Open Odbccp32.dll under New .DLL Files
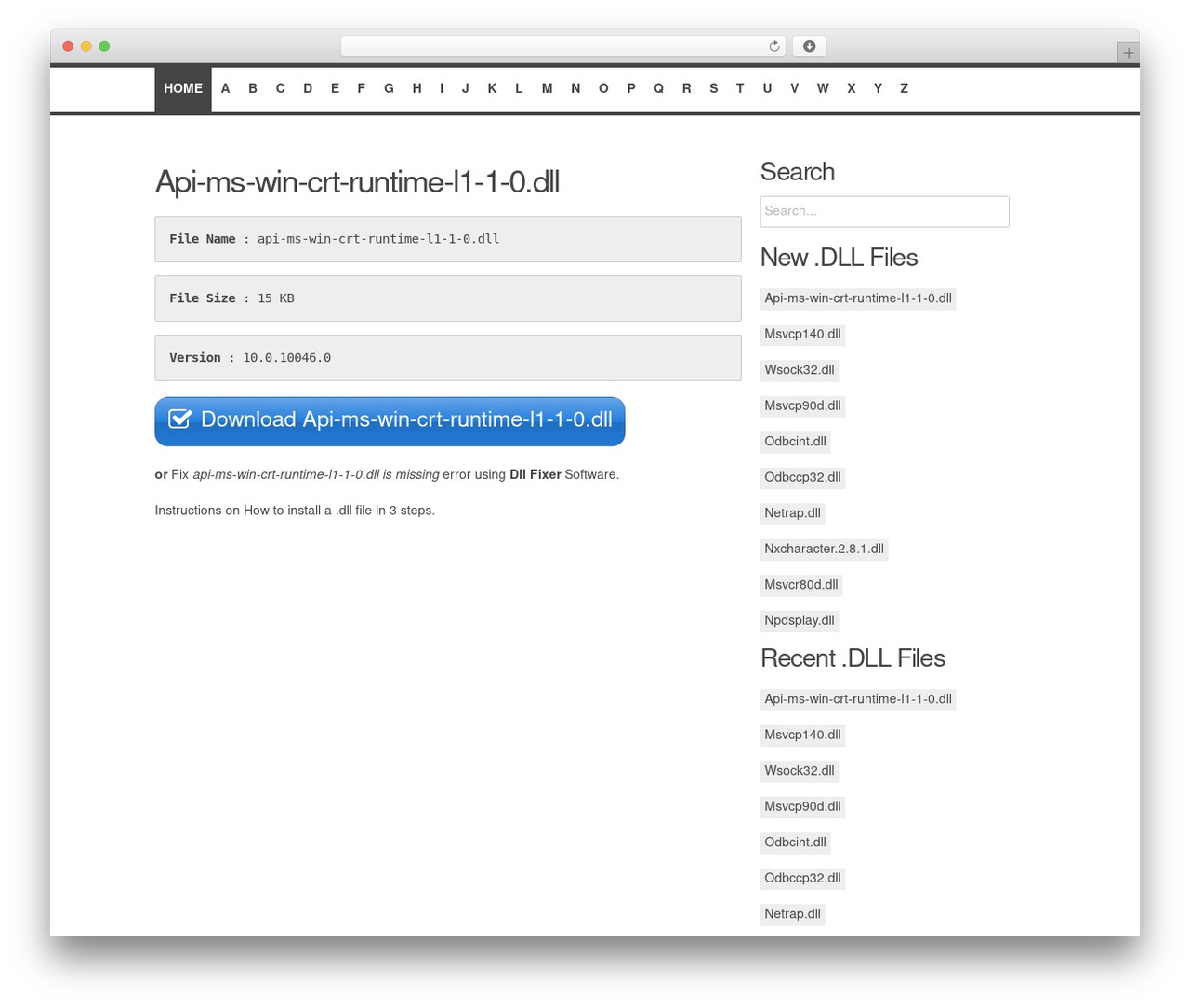The height and width of the screenshot is (1008, 1190). [802, 477]
